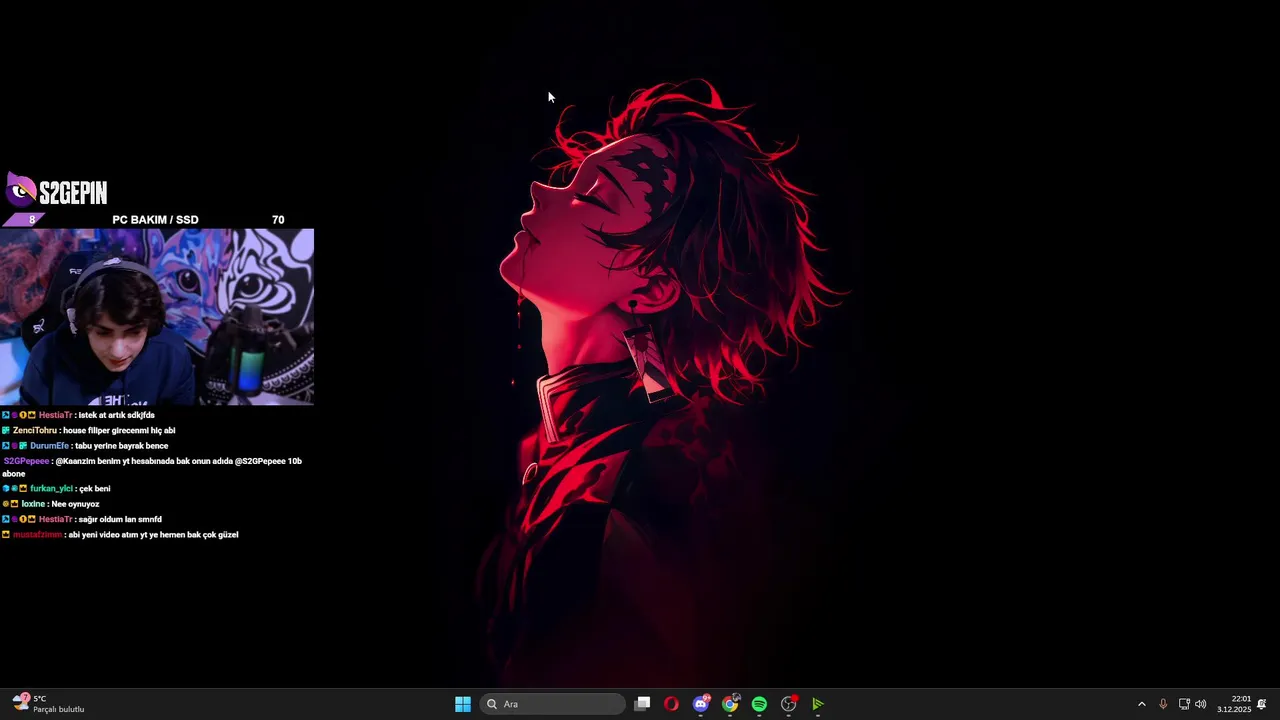Click the PC BAKIM / SSD title text

coord(155,219)
